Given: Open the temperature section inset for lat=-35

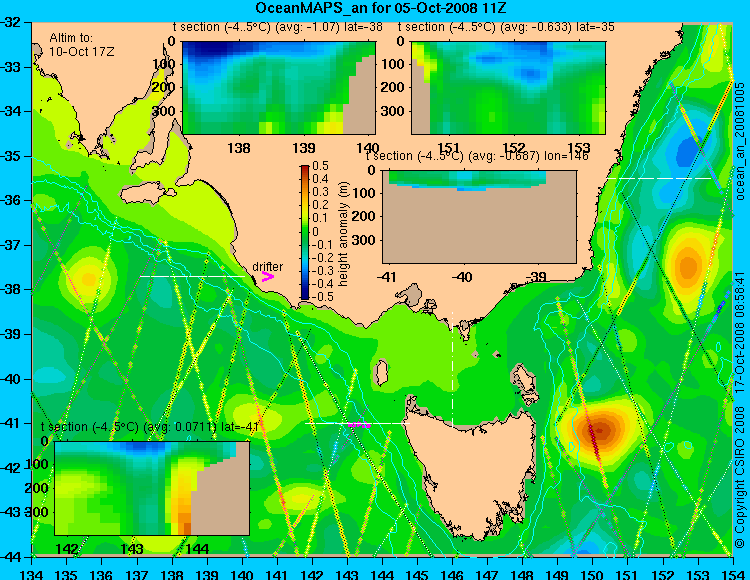Looking at the screenshot, I should 508,88.
